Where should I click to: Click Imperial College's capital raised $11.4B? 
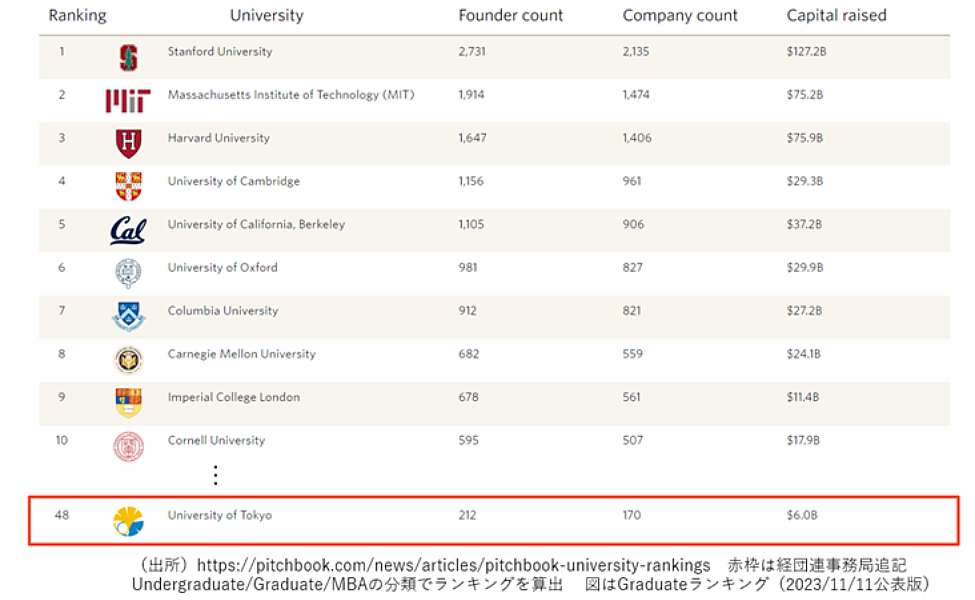(x=803, y=397)
